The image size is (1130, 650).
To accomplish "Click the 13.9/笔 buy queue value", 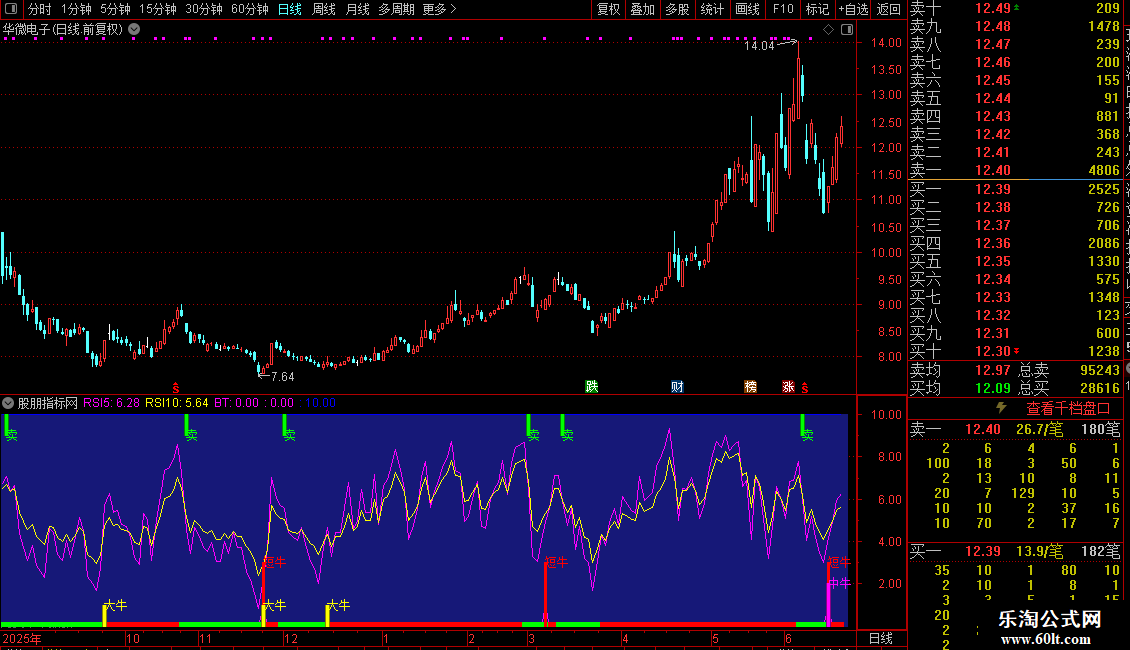I will [x=1039, y=551].
